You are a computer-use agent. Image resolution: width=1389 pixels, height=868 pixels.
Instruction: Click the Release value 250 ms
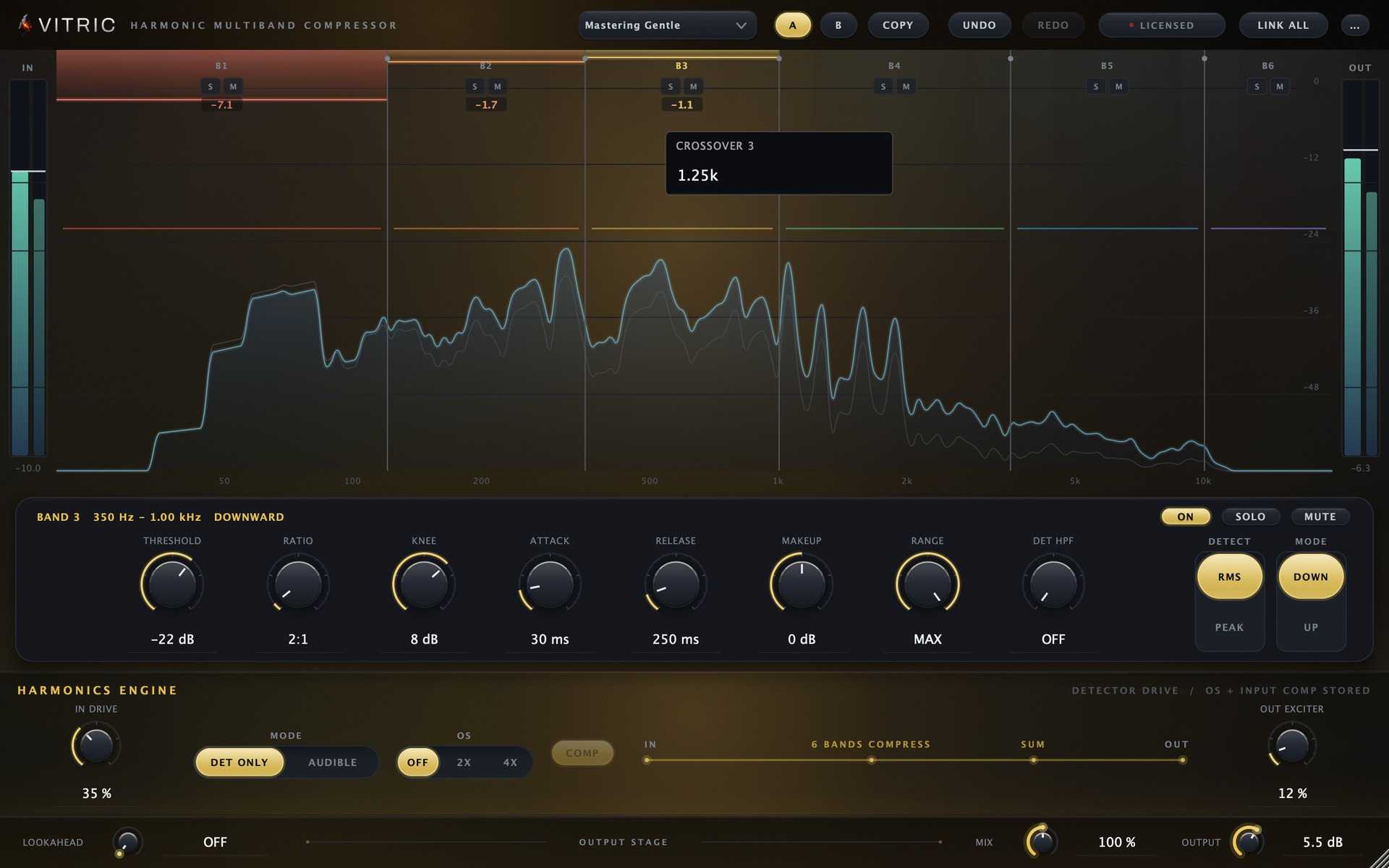676,639
